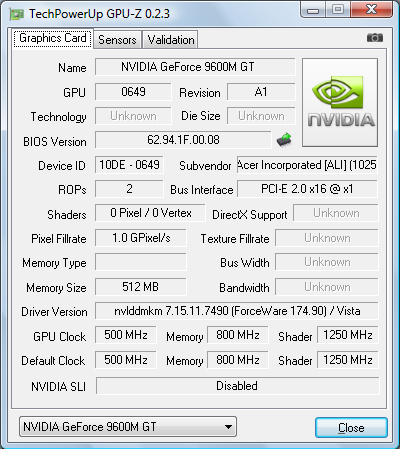Screen dimensions: 400x449
Task: Click the camera screenshot icon
Action: pos(375,38)
